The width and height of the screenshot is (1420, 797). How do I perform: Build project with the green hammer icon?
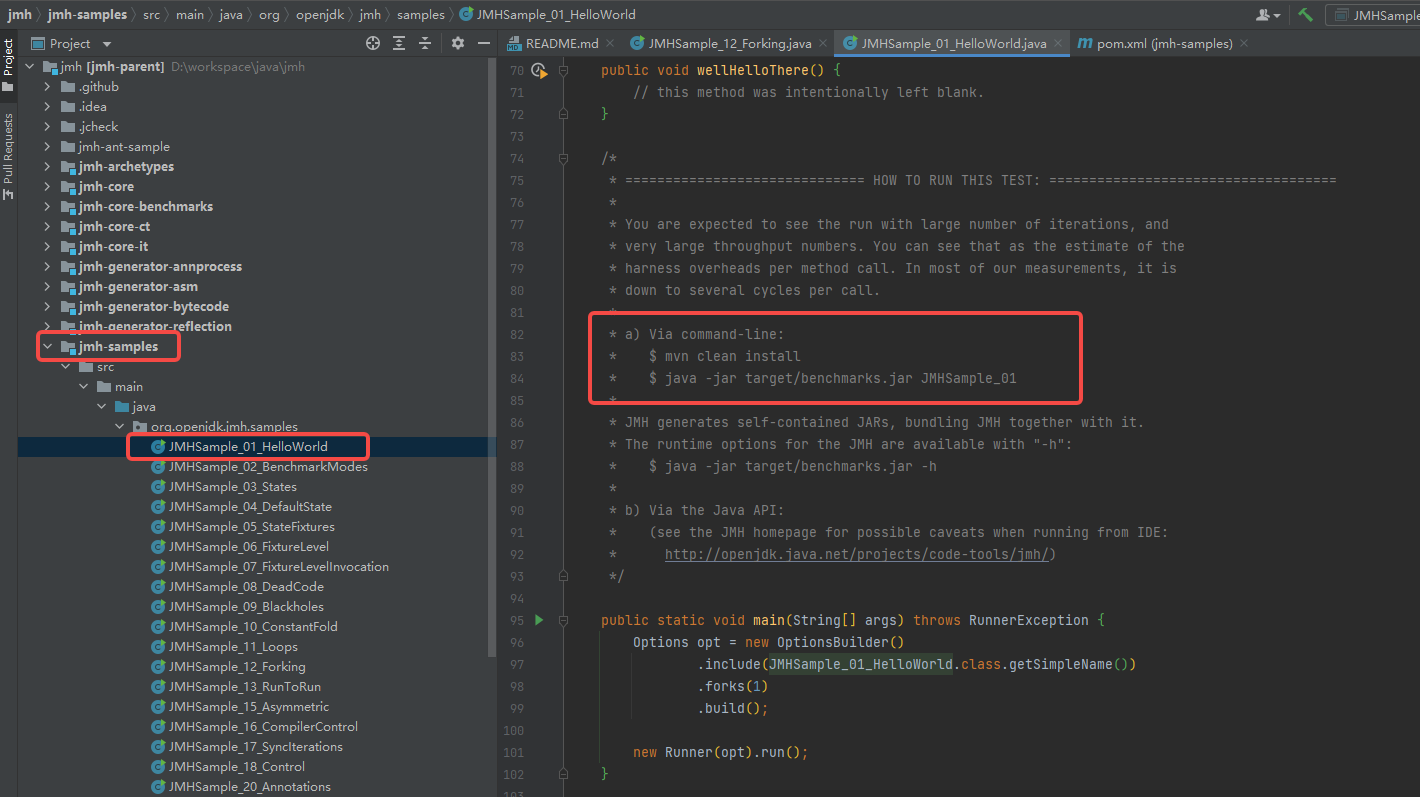point(1306,15)
